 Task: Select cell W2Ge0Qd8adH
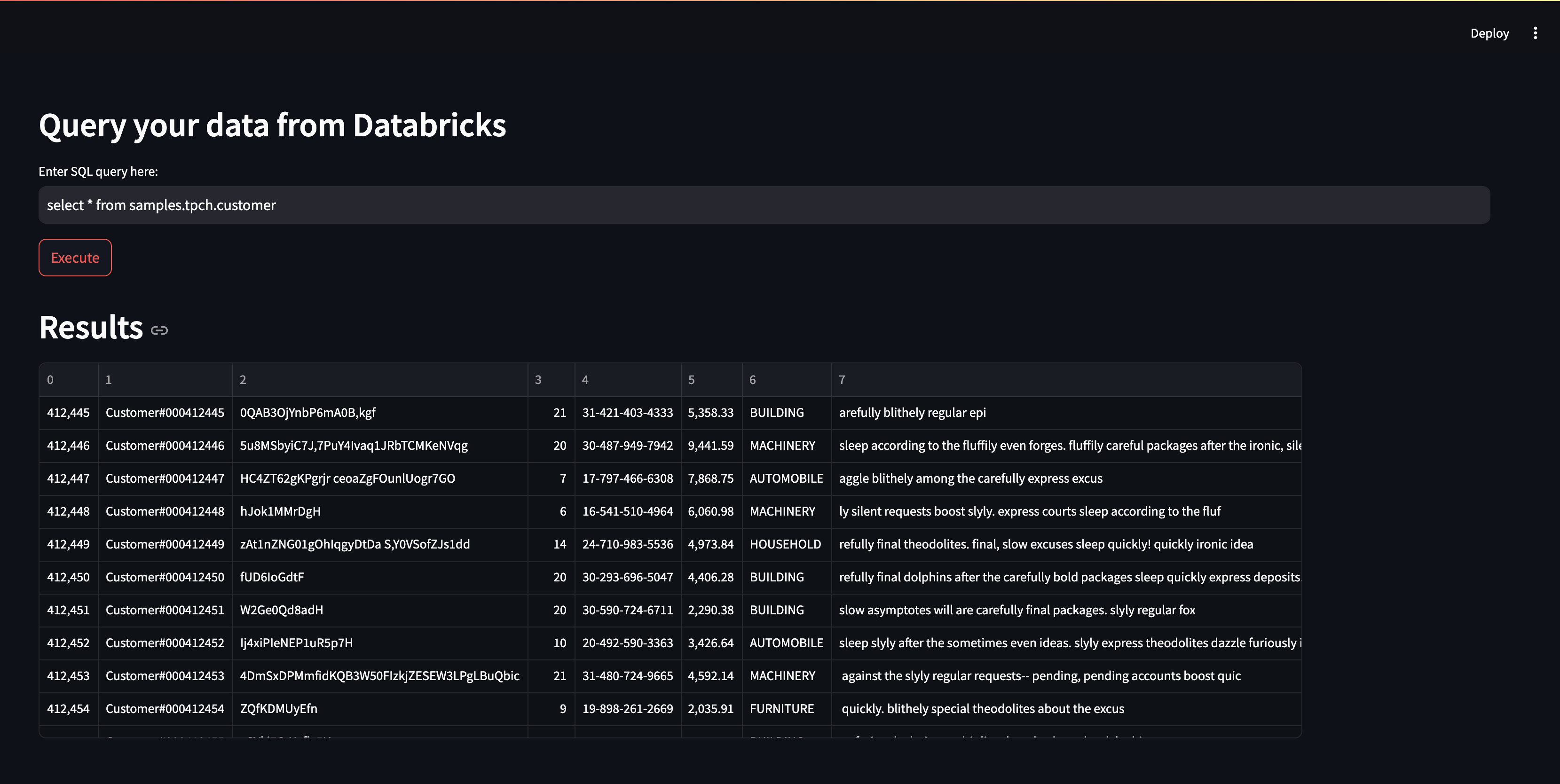point(380,610)
